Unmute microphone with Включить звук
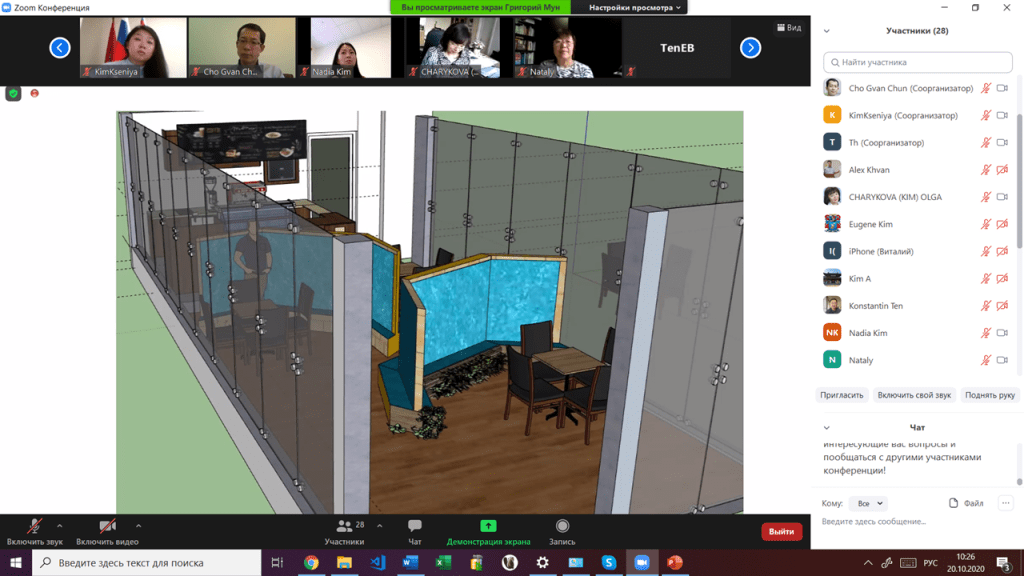Screen dimensions: 1024x576 coord(34,531)
